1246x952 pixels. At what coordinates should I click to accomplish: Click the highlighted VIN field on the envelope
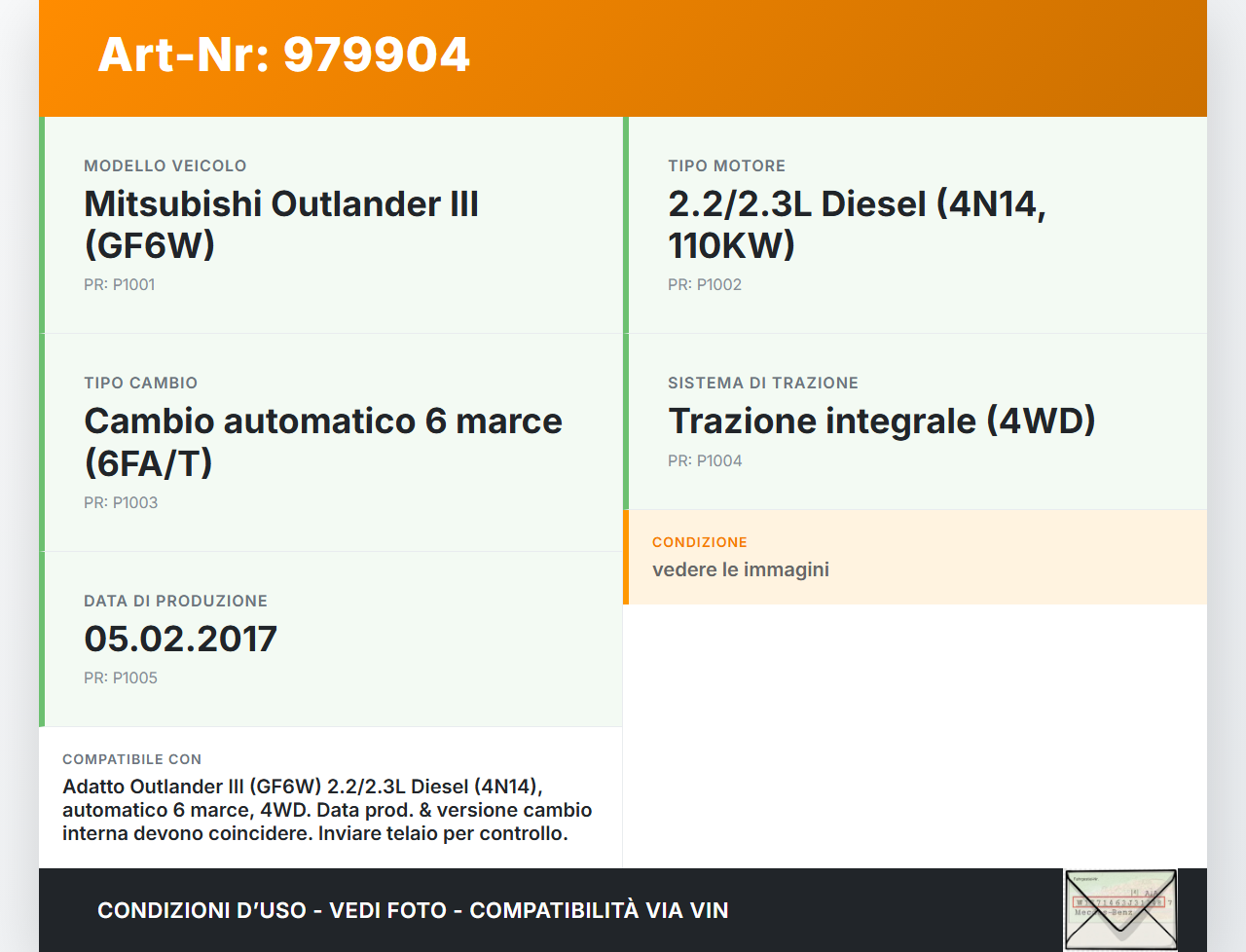[x=1119, y=903]
